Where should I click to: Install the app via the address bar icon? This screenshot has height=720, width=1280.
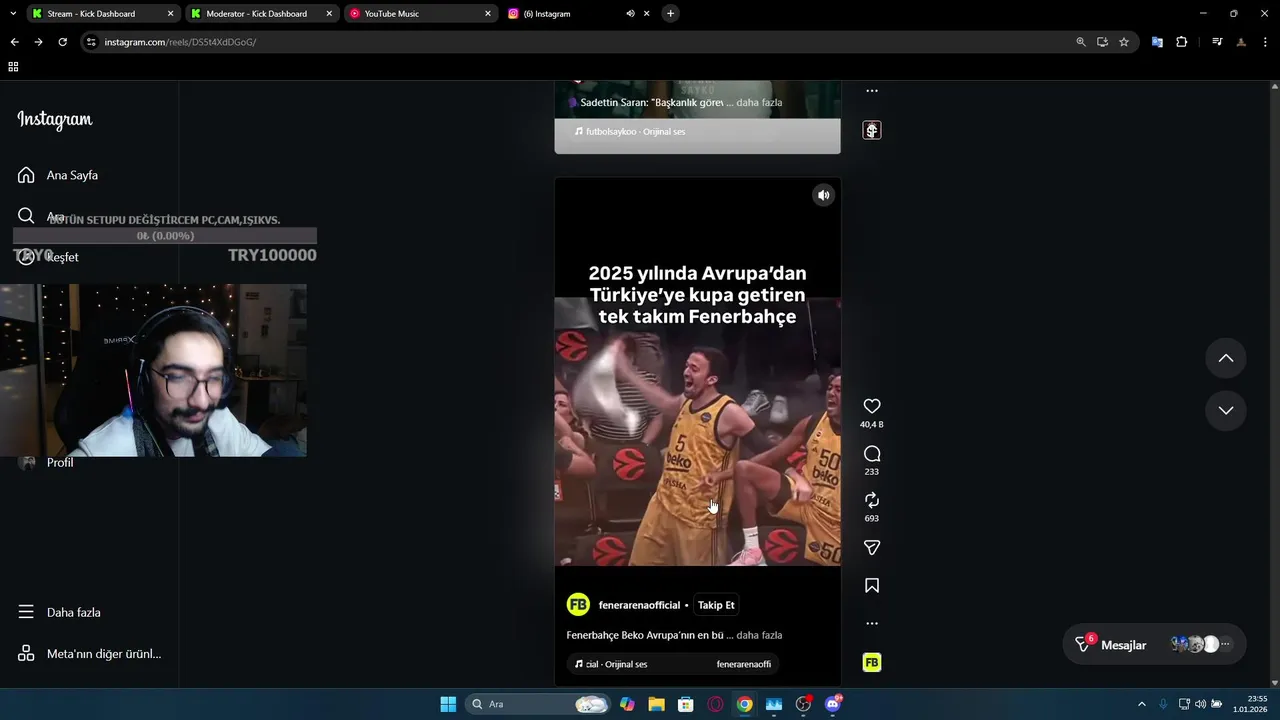(x=1102, y=42)
